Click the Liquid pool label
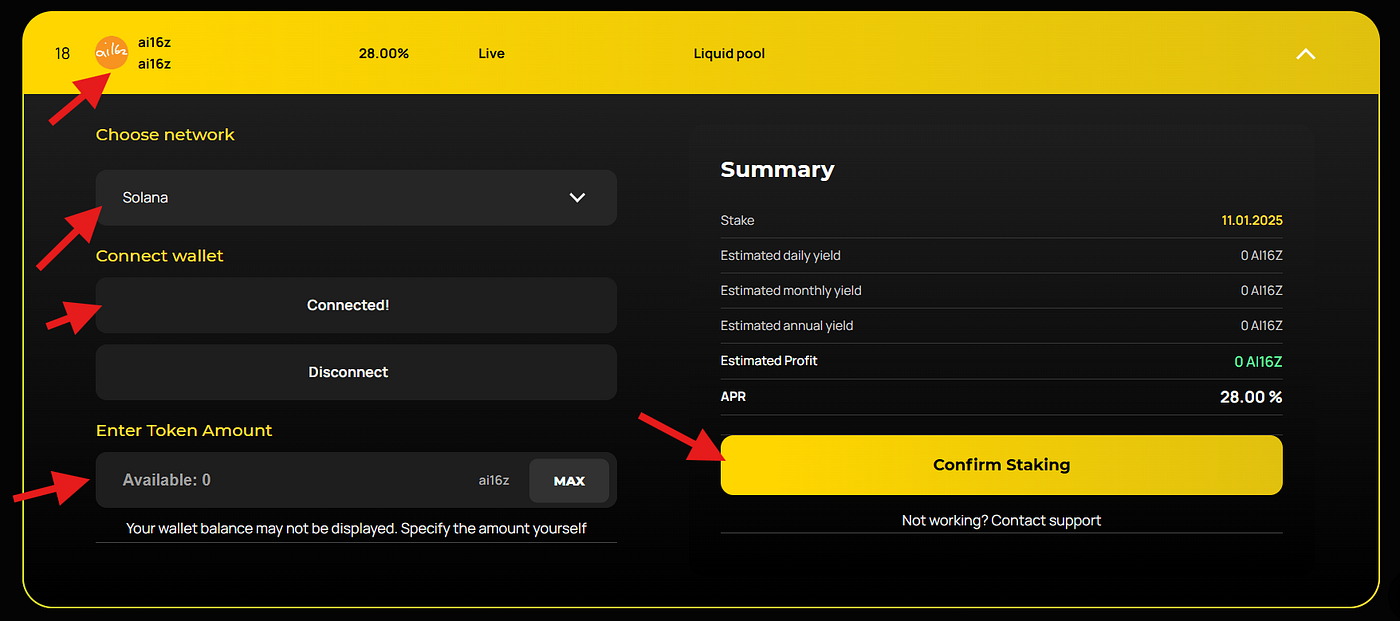1400x621 pixels. [729, 53]
